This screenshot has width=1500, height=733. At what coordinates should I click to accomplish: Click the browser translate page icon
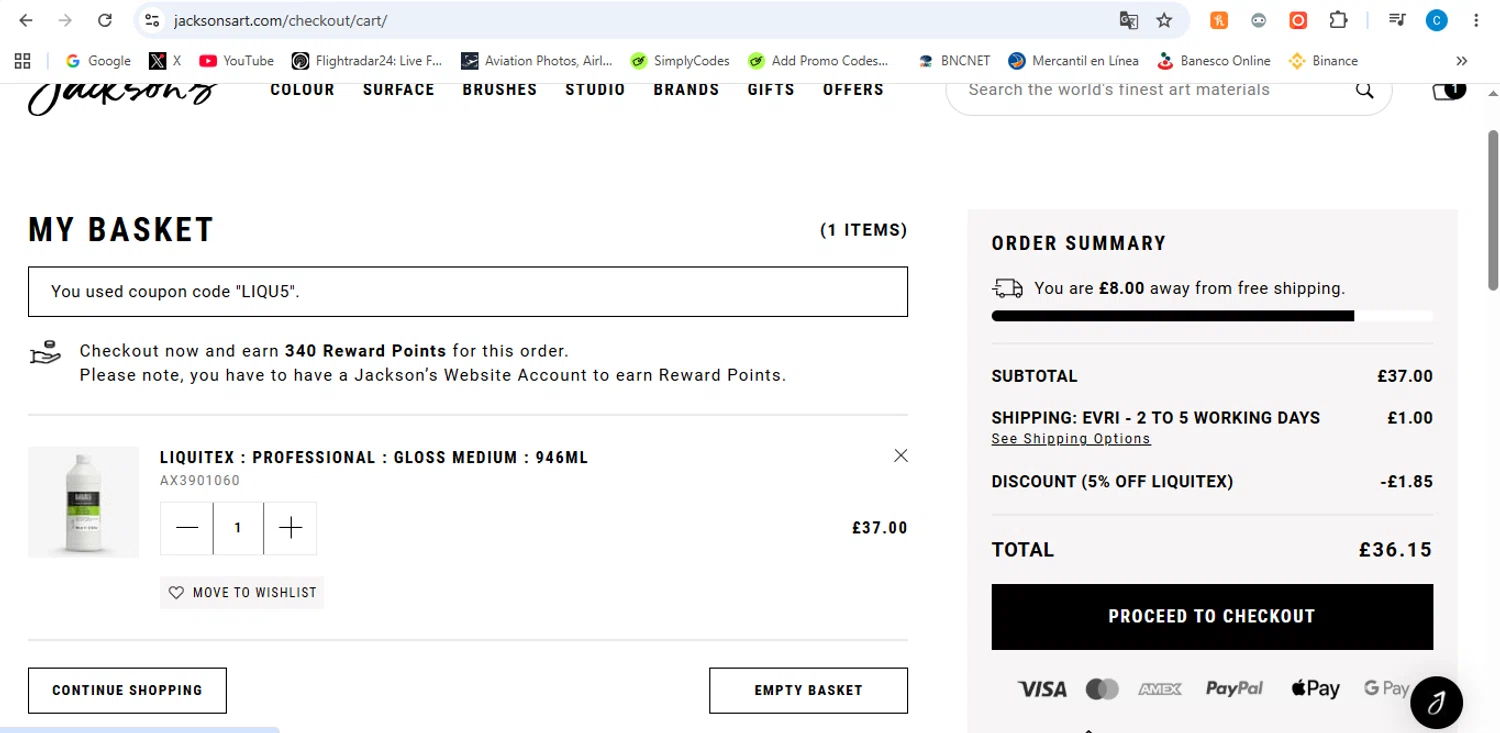pos(1128,20)
